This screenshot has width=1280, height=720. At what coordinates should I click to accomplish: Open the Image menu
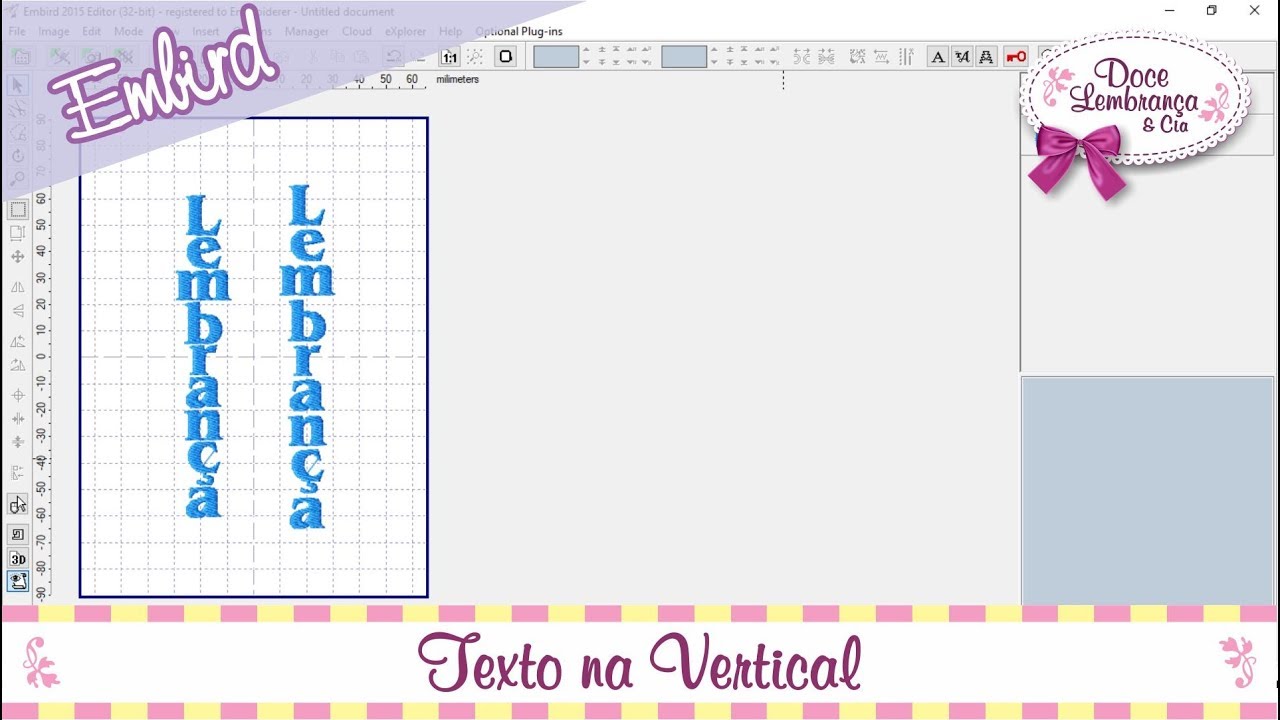[54, 31]
